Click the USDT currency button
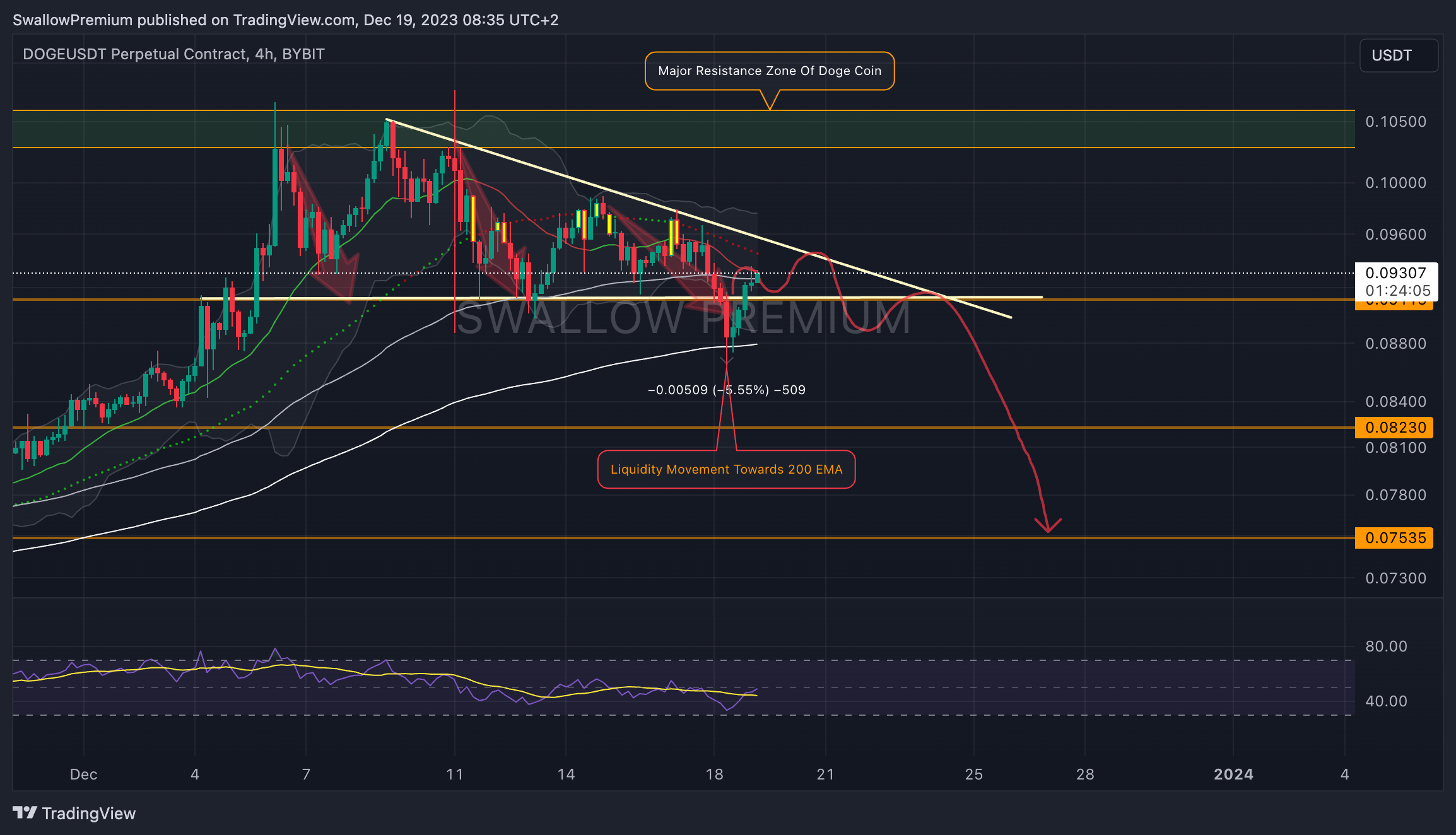Image resolution: width=1456 pixels, height=835 pixels. [1399, 55]
